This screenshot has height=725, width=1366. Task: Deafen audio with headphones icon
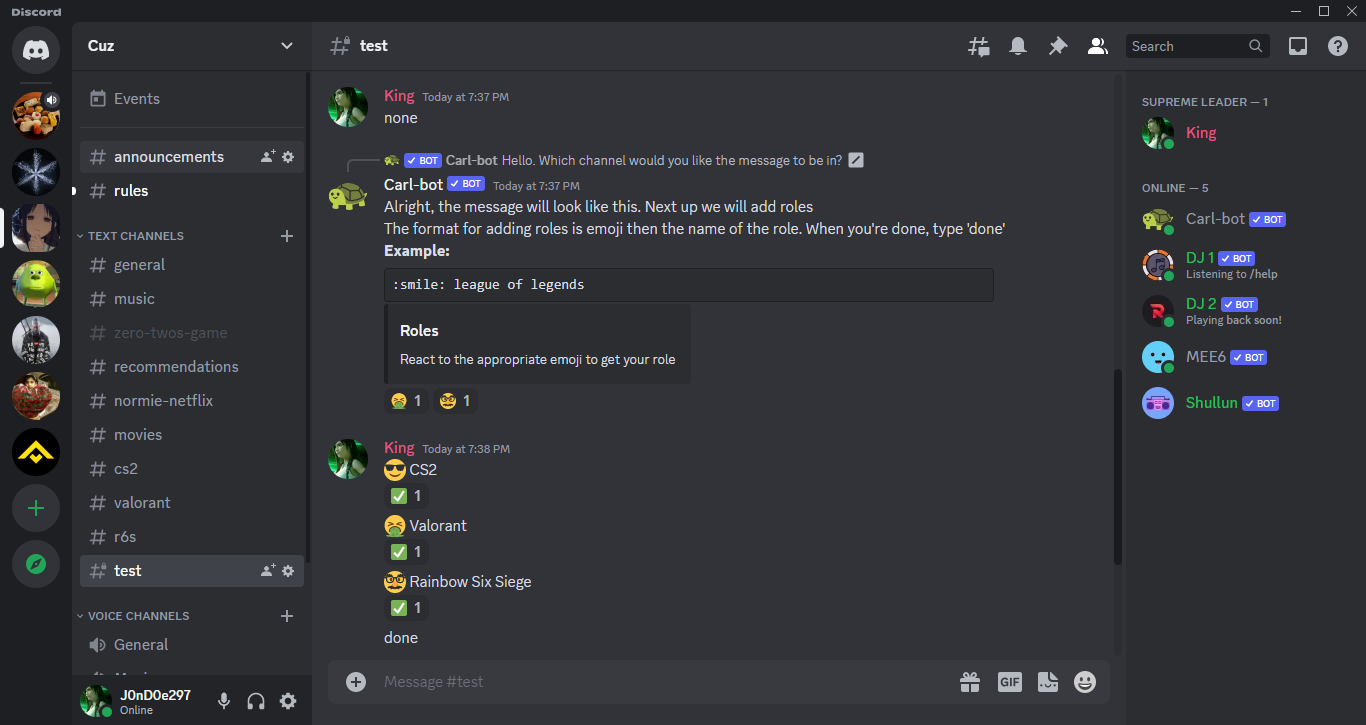256,701
